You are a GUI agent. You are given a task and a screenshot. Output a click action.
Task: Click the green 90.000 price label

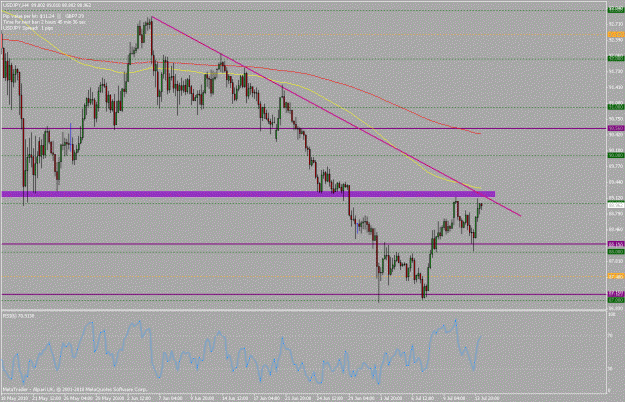(616, 155)
